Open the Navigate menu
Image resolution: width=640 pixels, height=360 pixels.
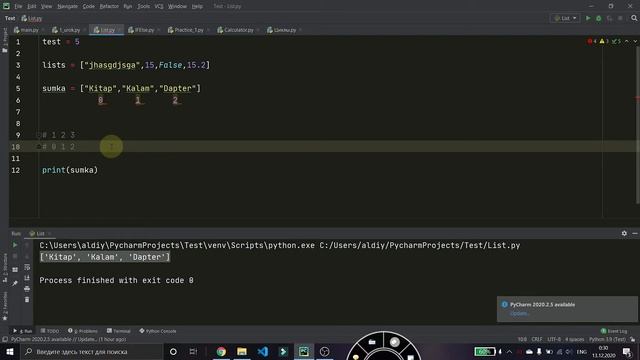click(x=67, y=6)
